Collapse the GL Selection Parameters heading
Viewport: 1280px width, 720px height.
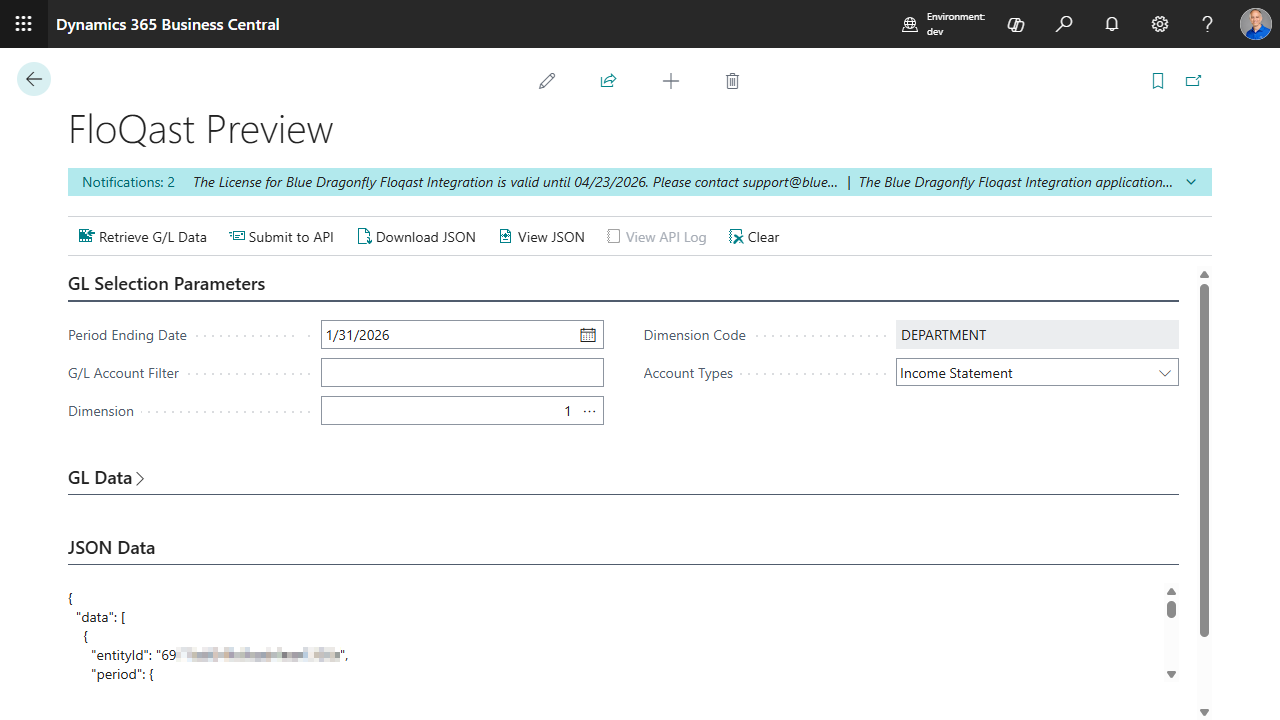point(166,284)
